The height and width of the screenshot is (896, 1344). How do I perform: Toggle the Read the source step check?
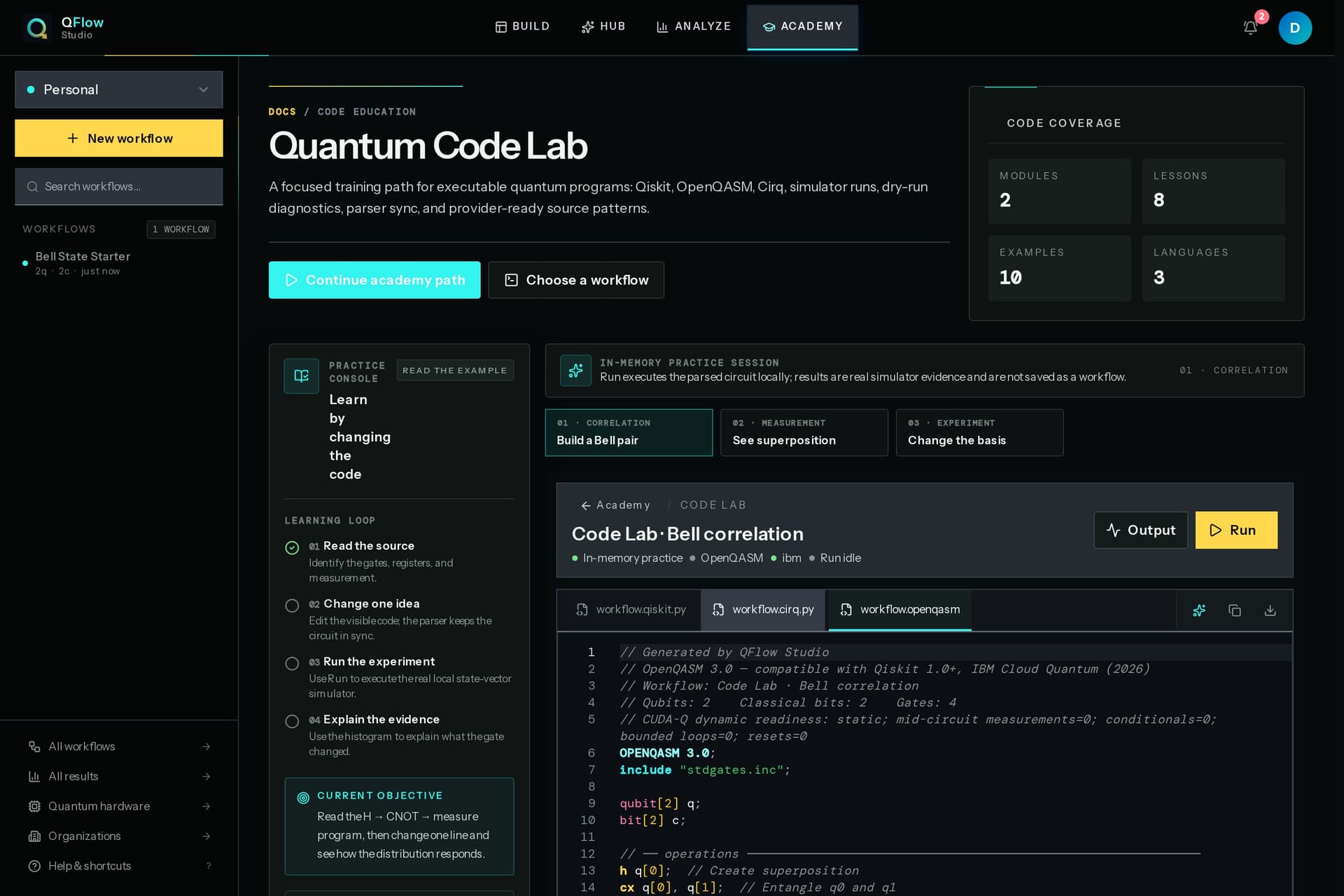coord(292,548)
